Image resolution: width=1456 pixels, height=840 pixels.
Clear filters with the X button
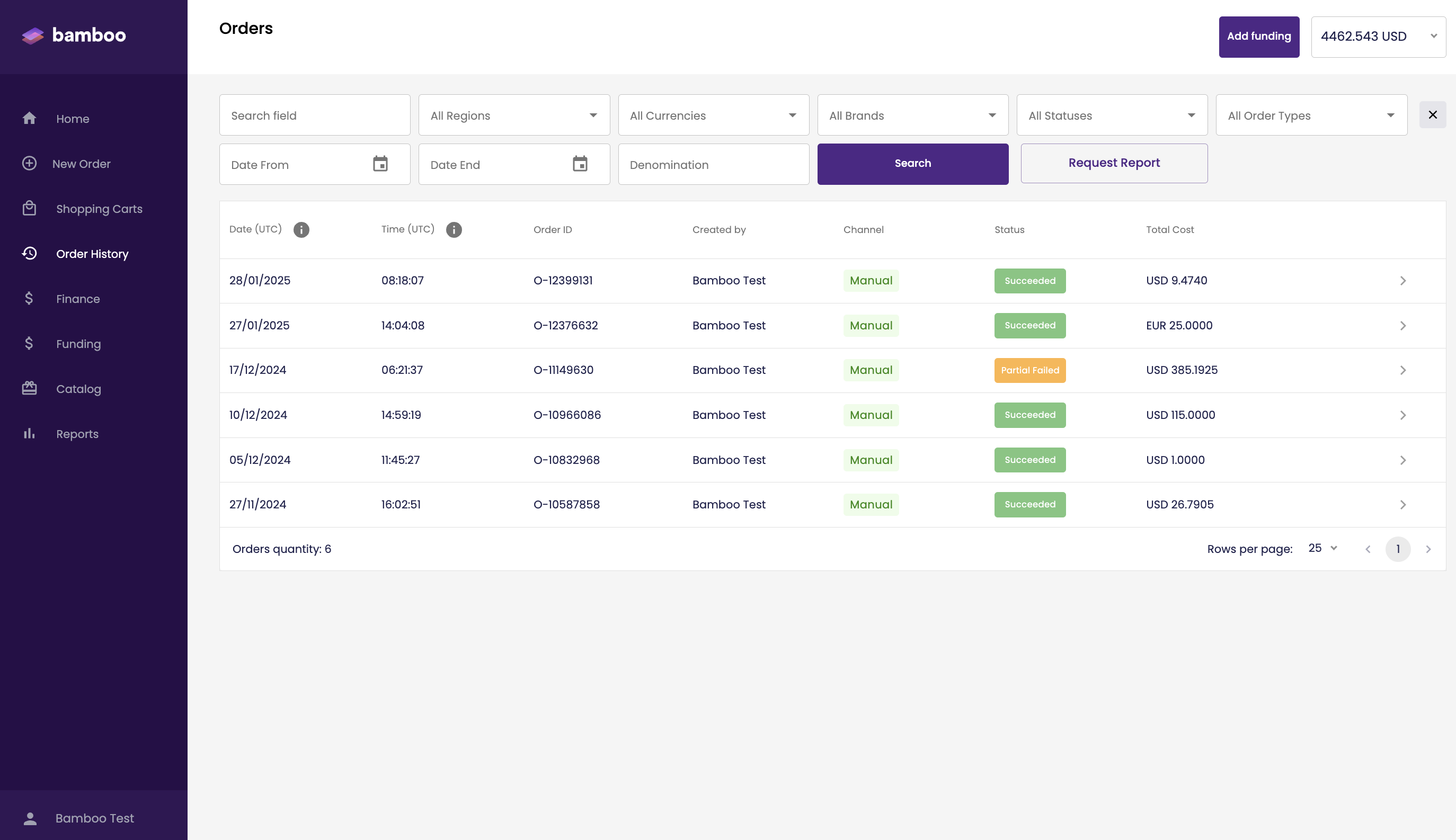1432,115
